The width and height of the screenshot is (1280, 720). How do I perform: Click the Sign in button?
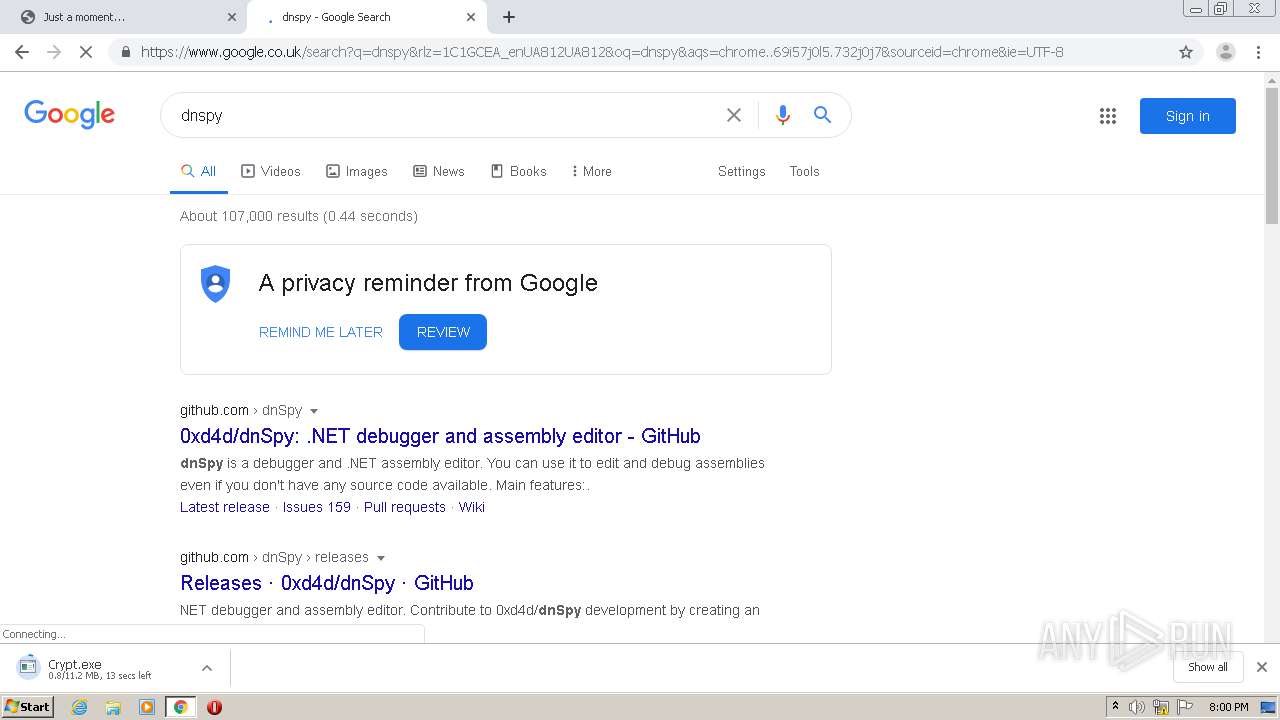pyautogui.click(x=1188, y=116)
